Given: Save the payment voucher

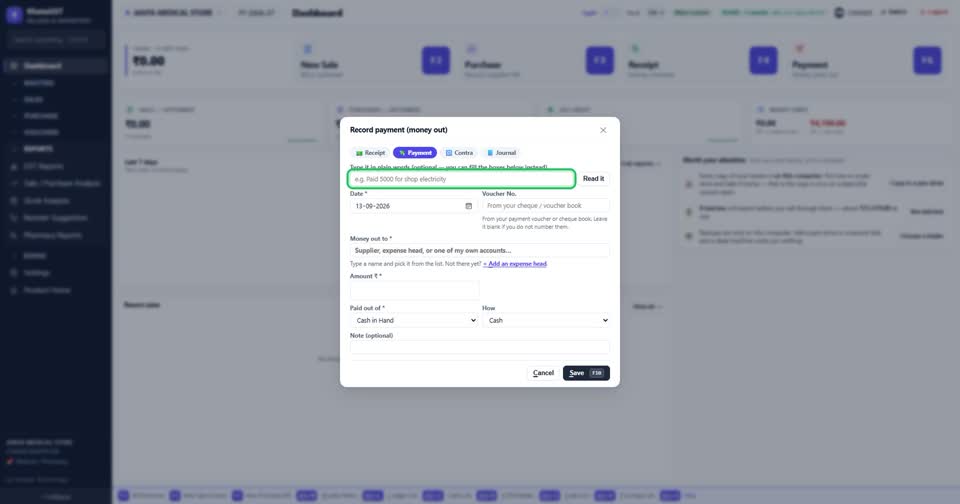Looking at the screenshot, I should 586,373.
